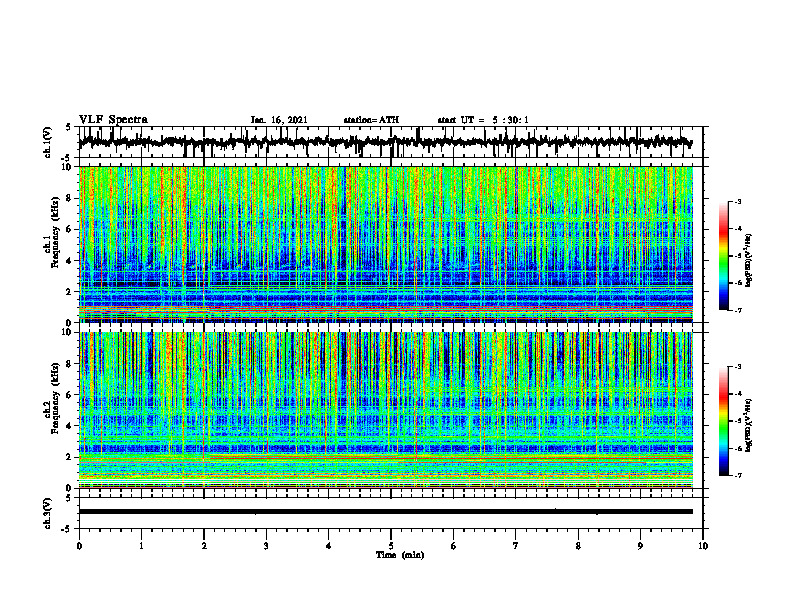
Task: Click the "ch.3(V)" axis label
Action: (48, 513)
